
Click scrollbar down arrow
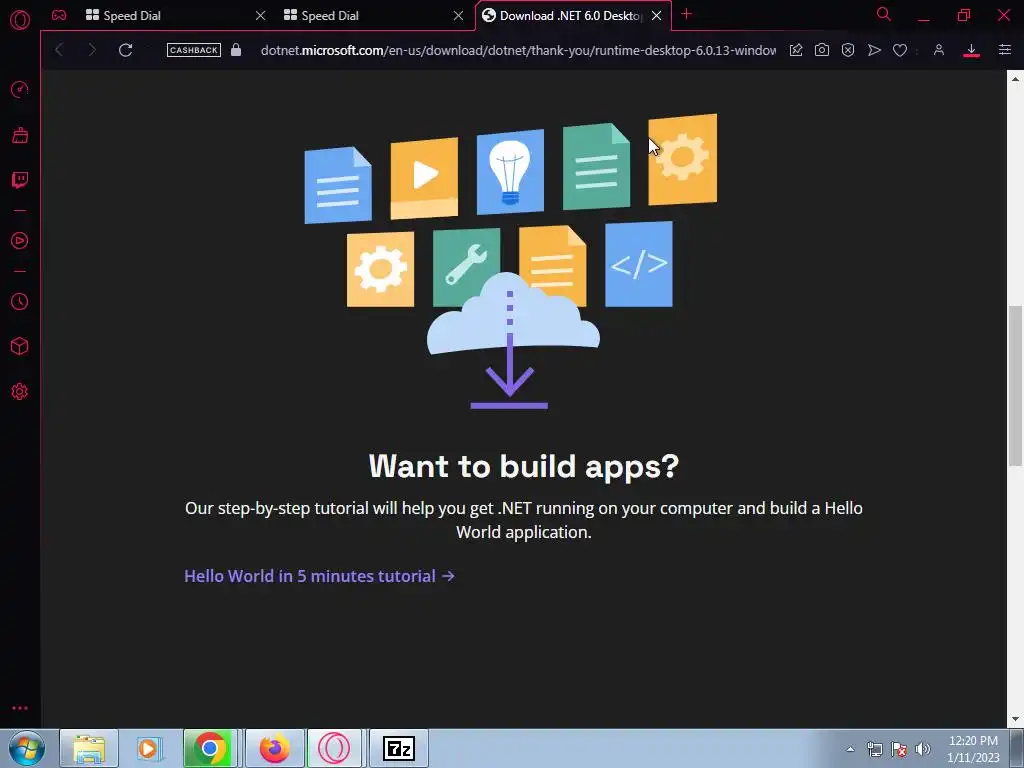point(1015,720)
